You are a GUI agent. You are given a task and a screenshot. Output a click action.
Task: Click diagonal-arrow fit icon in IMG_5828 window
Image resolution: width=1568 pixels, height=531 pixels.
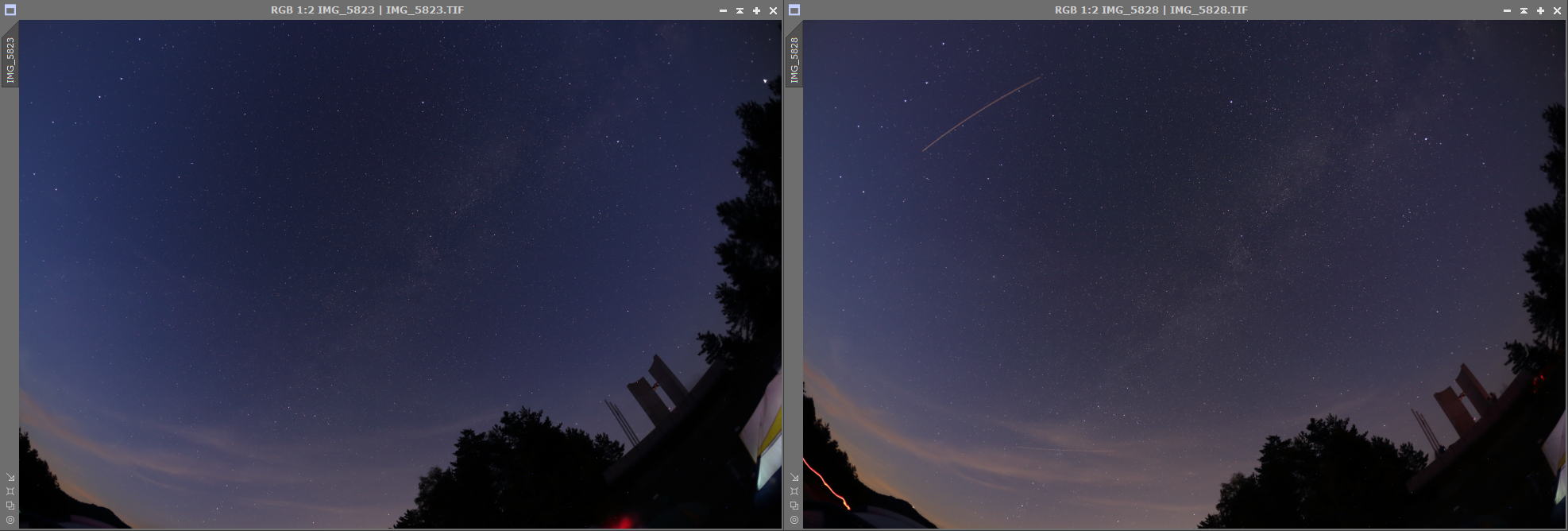coord(794,477)
